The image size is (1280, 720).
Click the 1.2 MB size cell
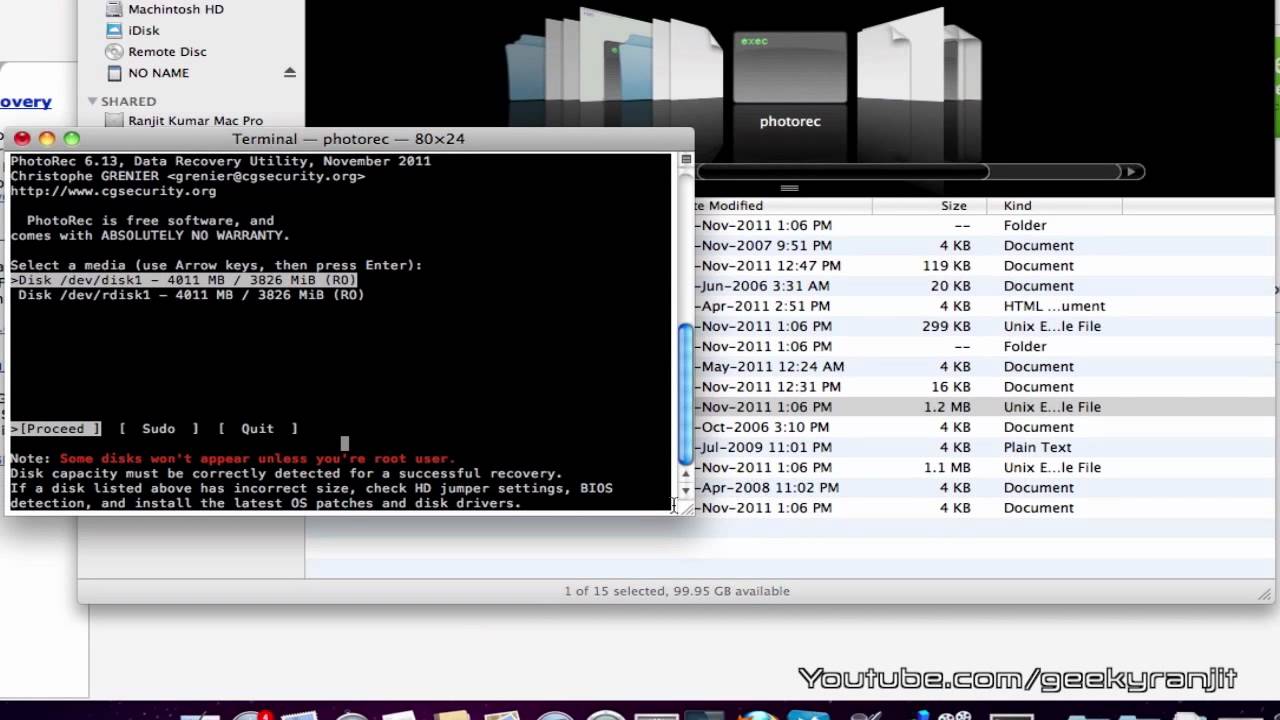[x=948, y=407]
